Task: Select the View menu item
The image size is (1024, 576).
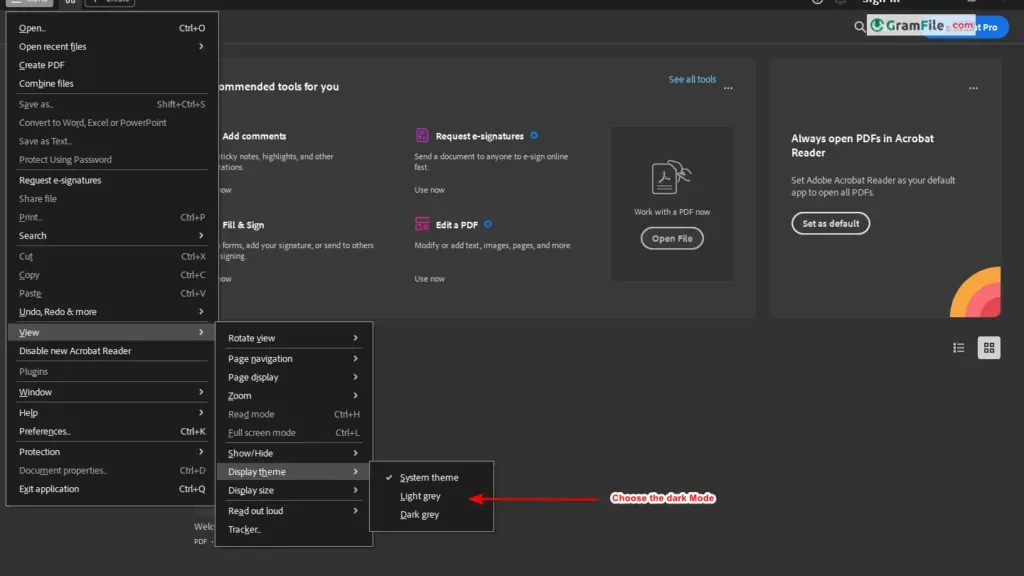Action: click(111, 332)
